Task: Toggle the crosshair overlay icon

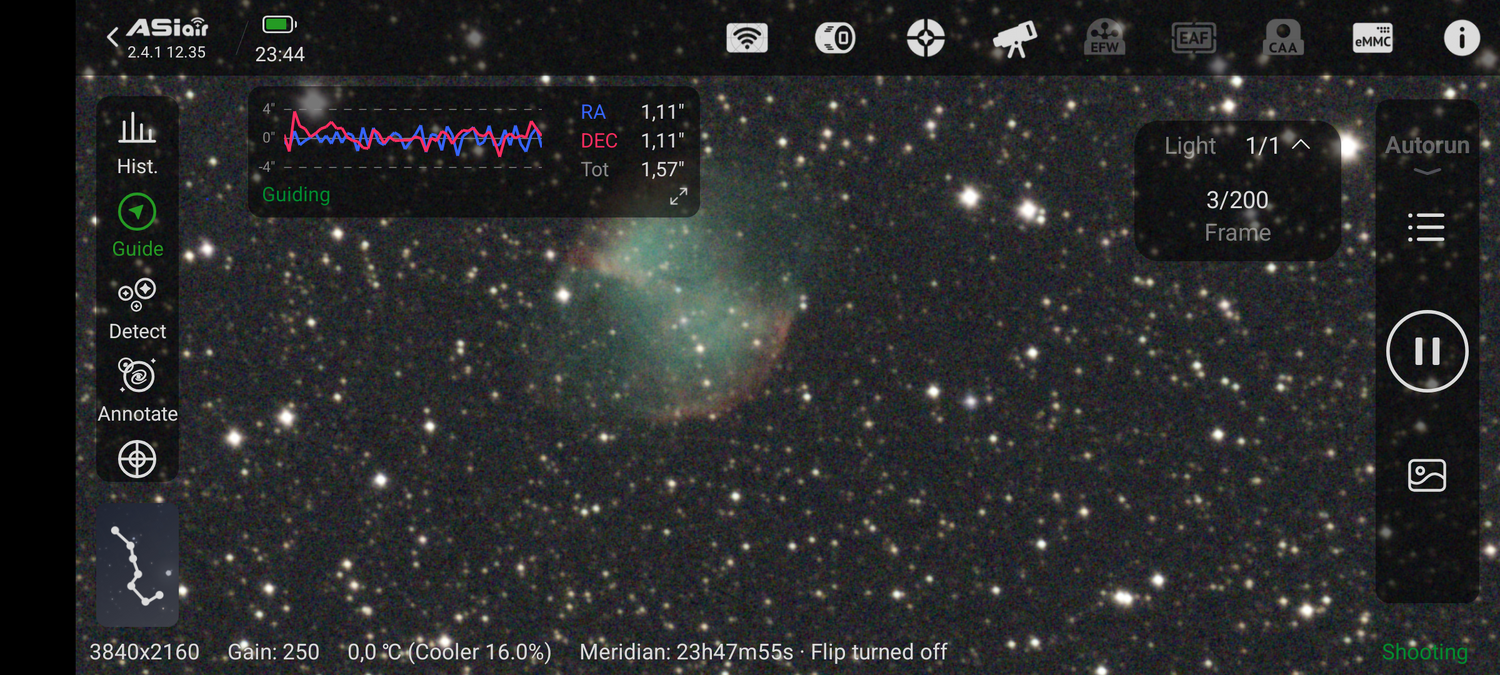Action: click(x=137, y=459)
